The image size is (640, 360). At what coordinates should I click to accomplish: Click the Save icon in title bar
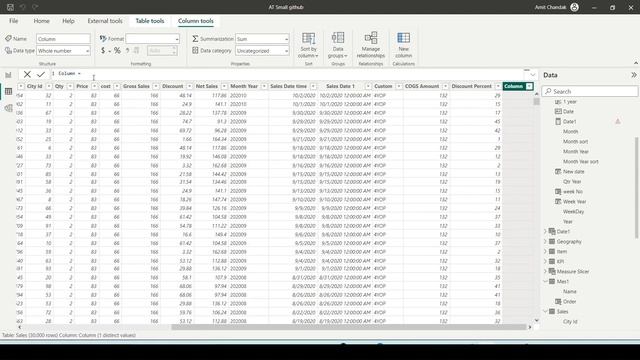coord(11,7)
